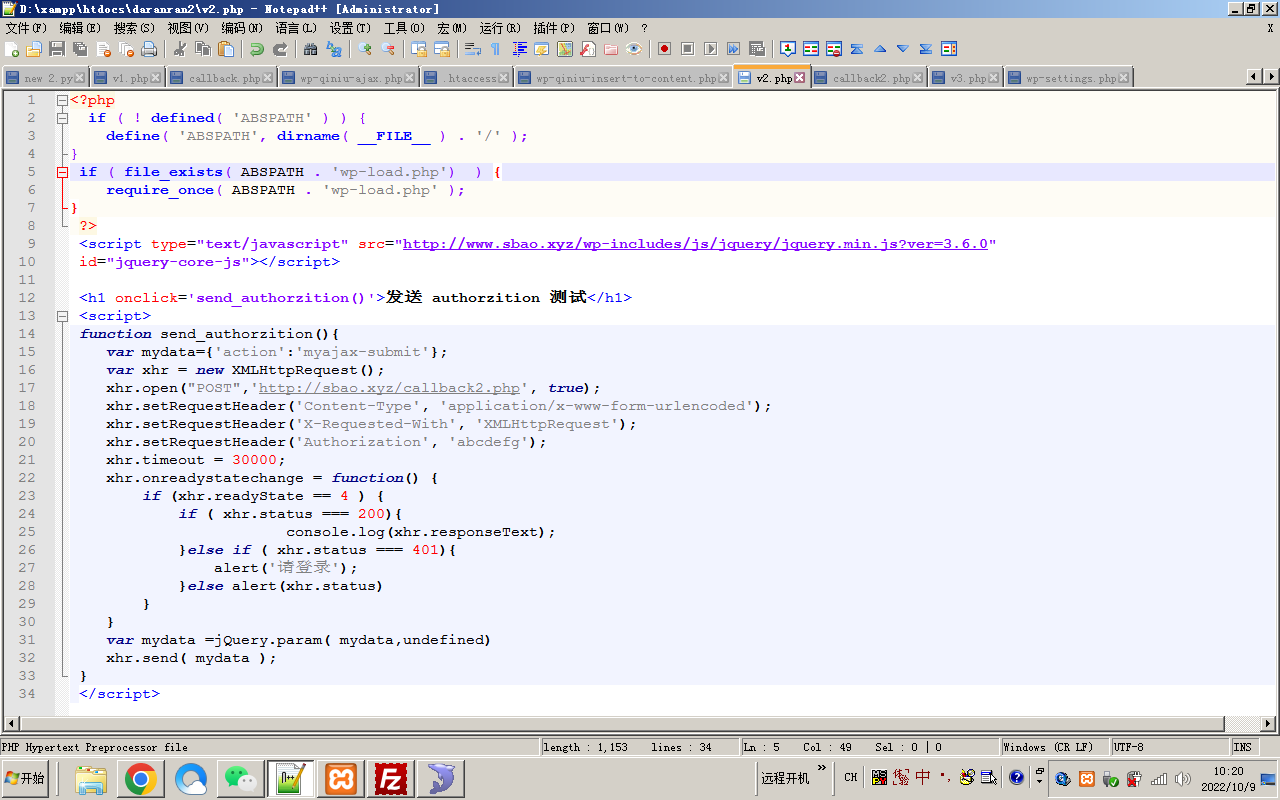
Task: Collapse the if block on line 5
Action: point(62,172)
